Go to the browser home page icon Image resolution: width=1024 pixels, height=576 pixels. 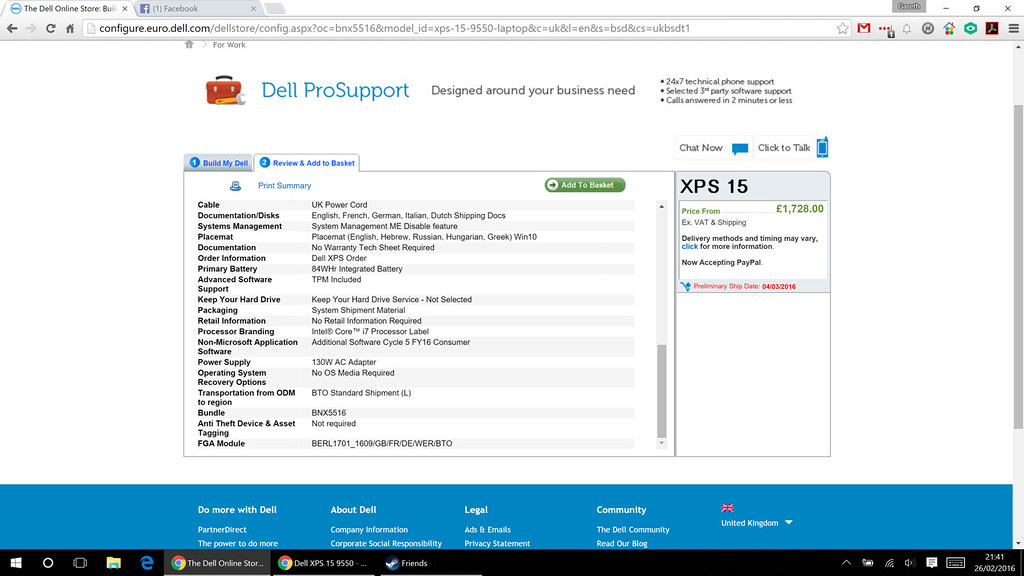pos(70,28)
